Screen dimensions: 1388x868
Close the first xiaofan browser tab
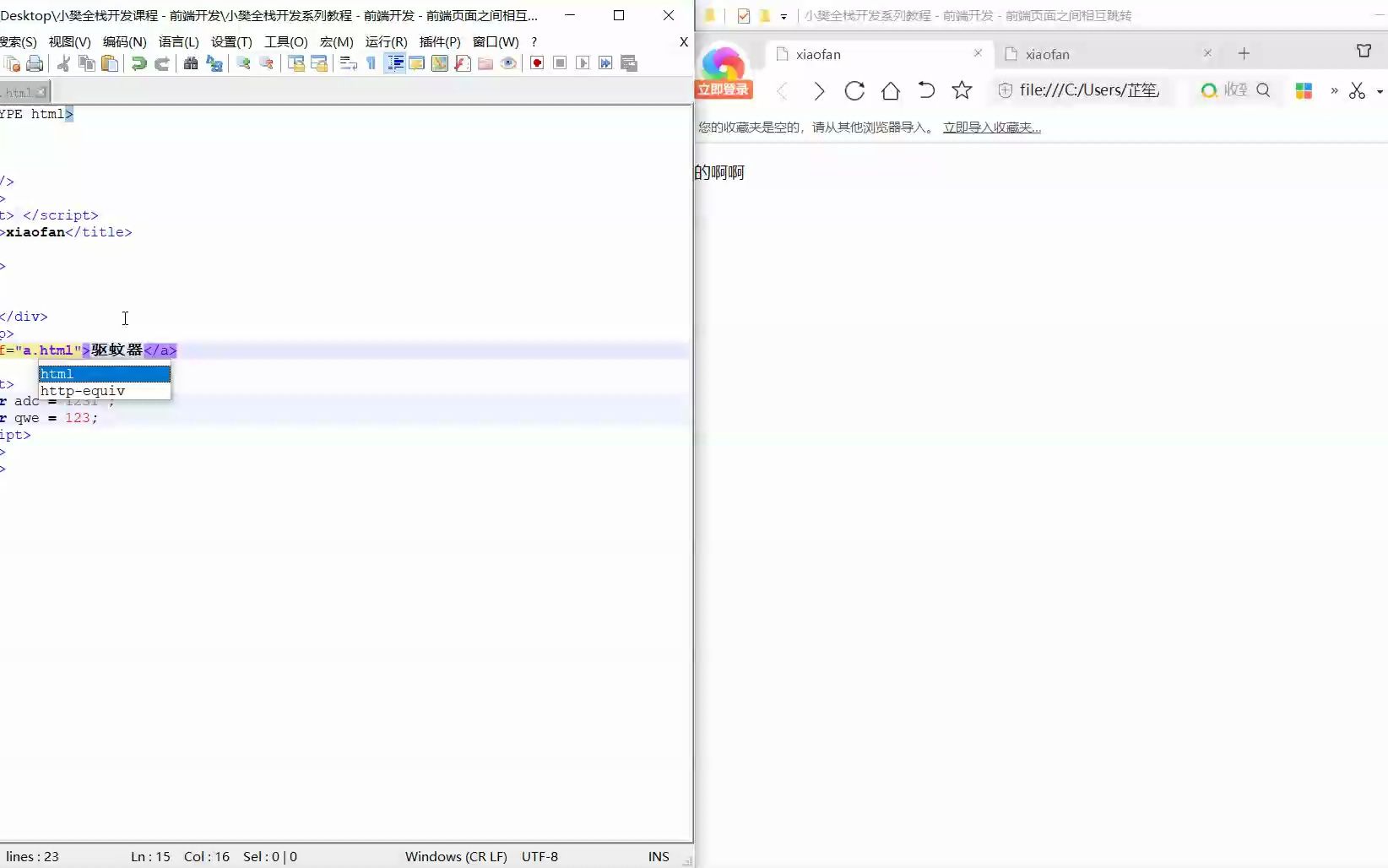pyautogui.click(x=978, y=52)
